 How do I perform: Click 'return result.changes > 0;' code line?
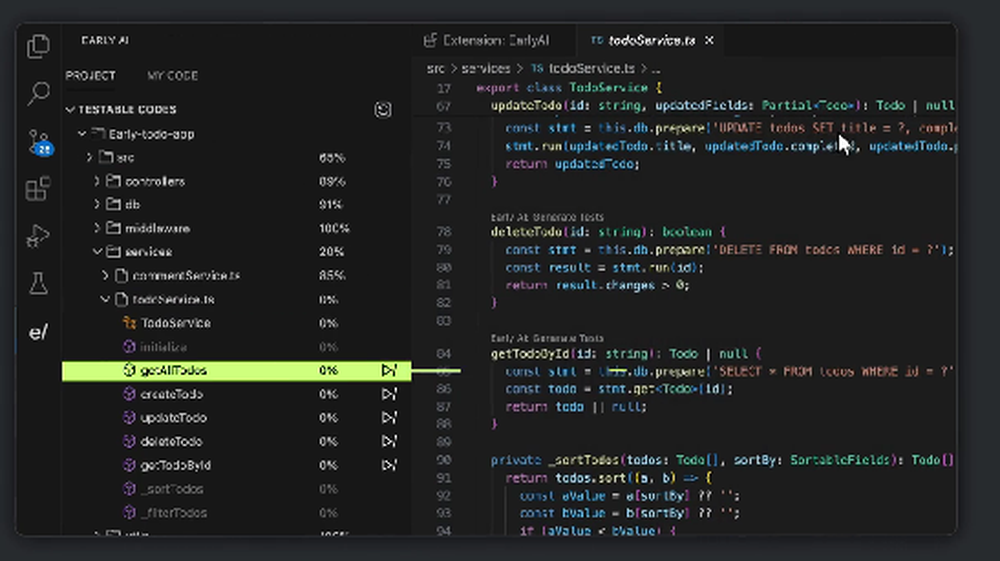(598, 285)
